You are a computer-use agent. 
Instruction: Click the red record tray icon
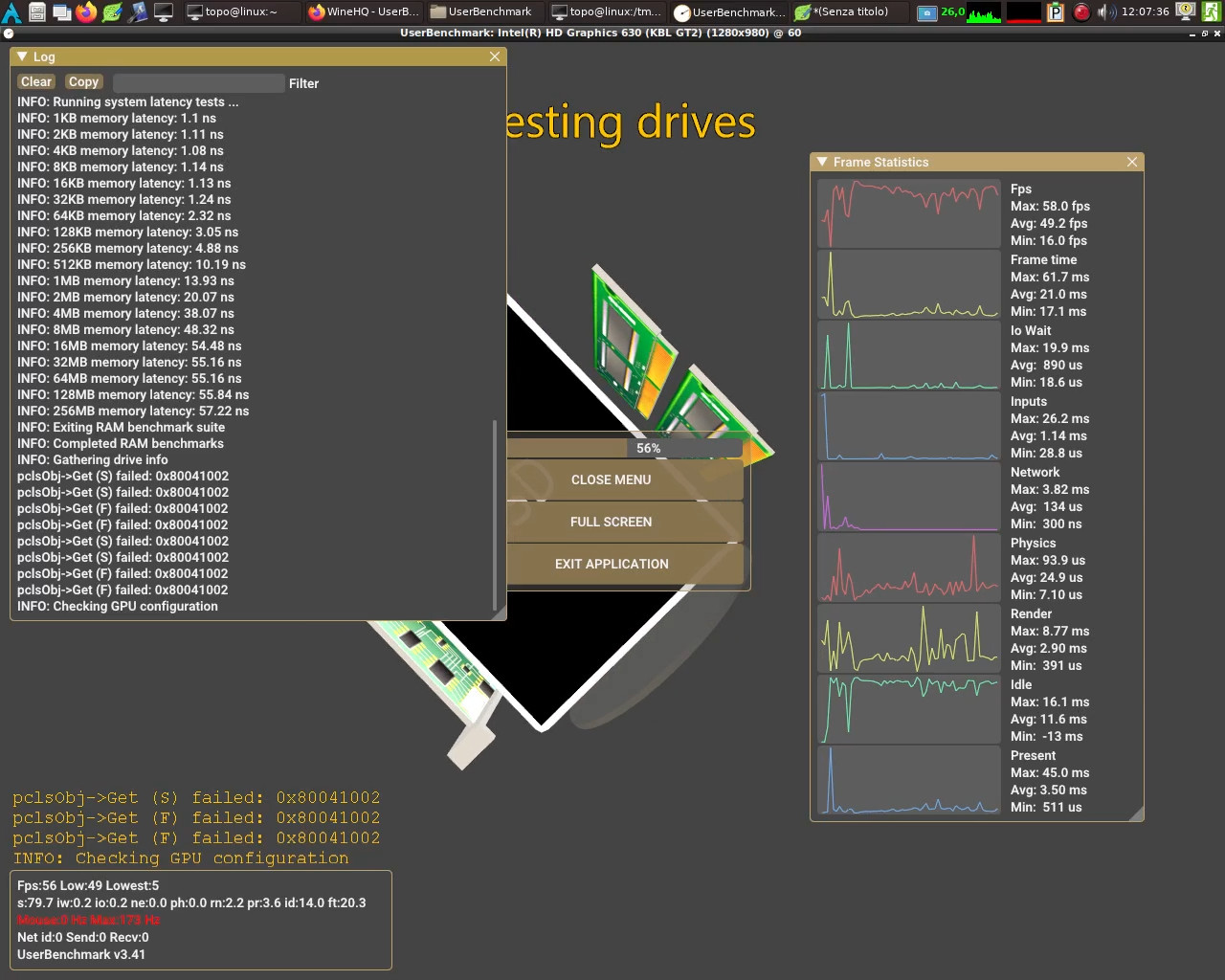pyautogui.click(x=1081, y=11)
